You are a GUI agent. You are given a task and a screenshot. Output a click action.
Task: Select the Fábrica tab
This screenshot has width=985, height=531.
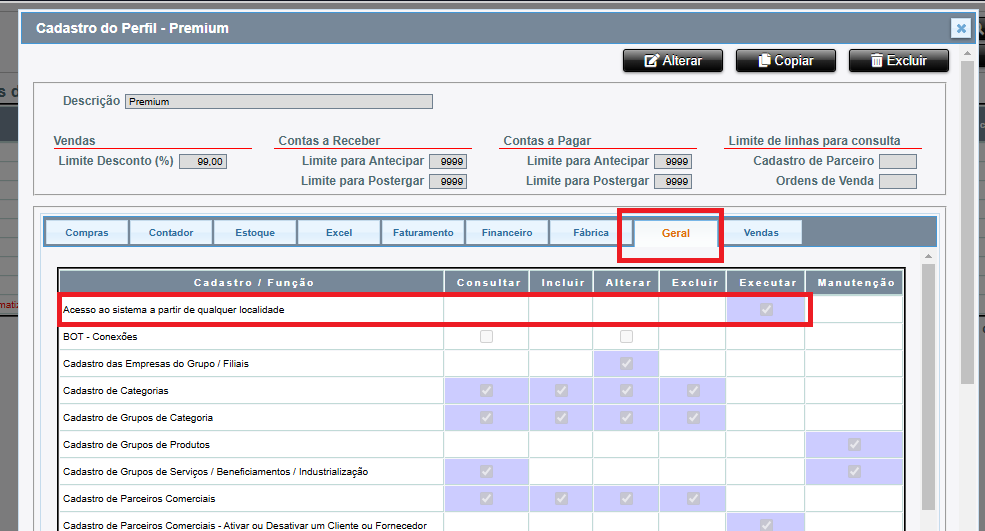(591, 233)
